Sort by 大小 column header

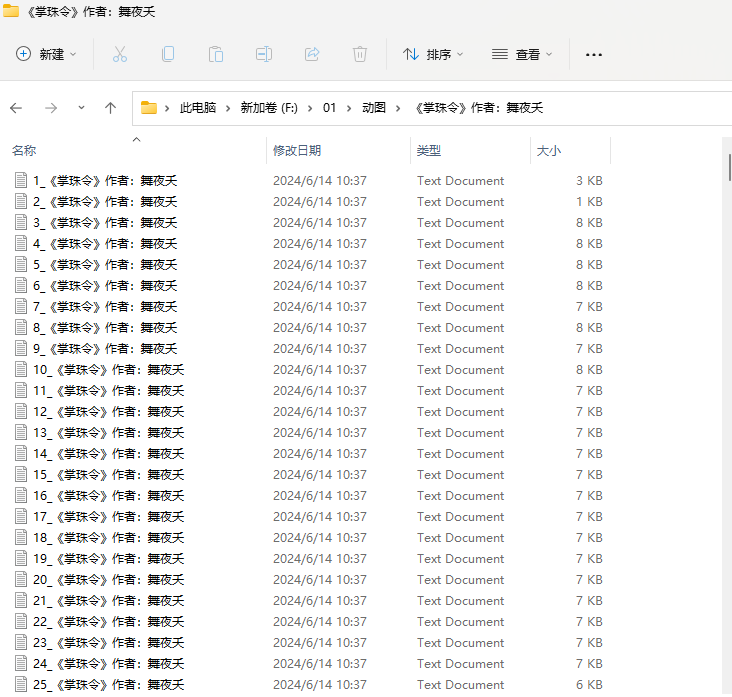(x=549, y=150)
